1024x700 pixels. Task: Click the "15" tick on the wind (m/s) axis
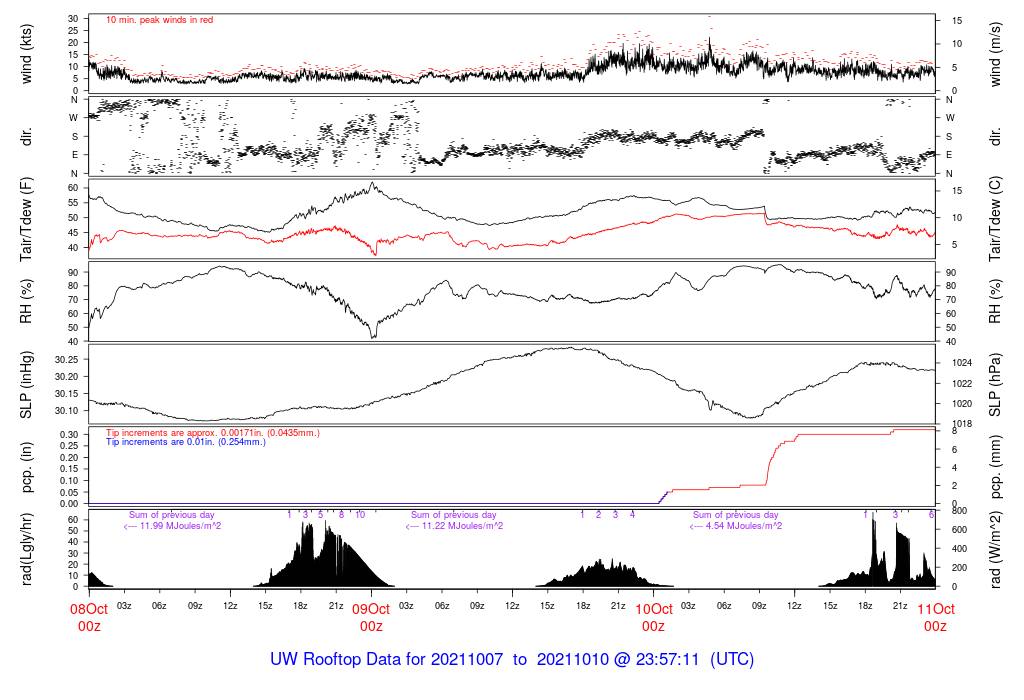coord(957,21)
